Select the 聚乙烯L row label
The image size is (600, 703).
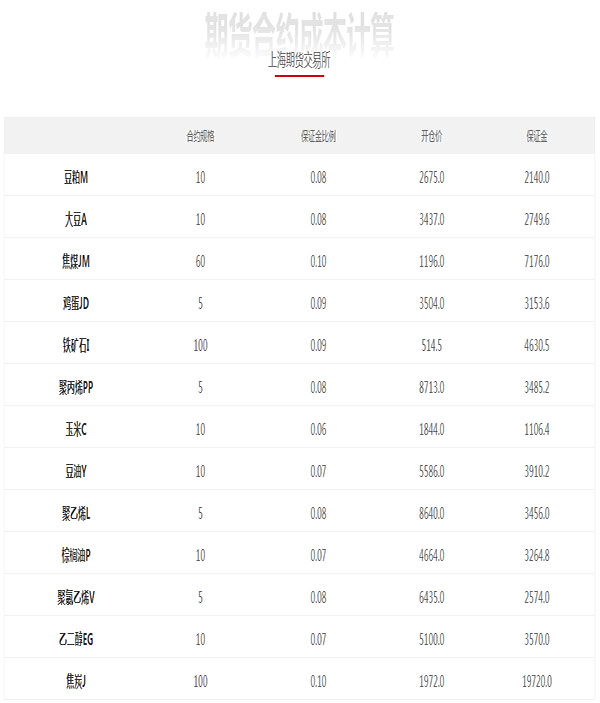pyautogui.click(x=76, y=513)
